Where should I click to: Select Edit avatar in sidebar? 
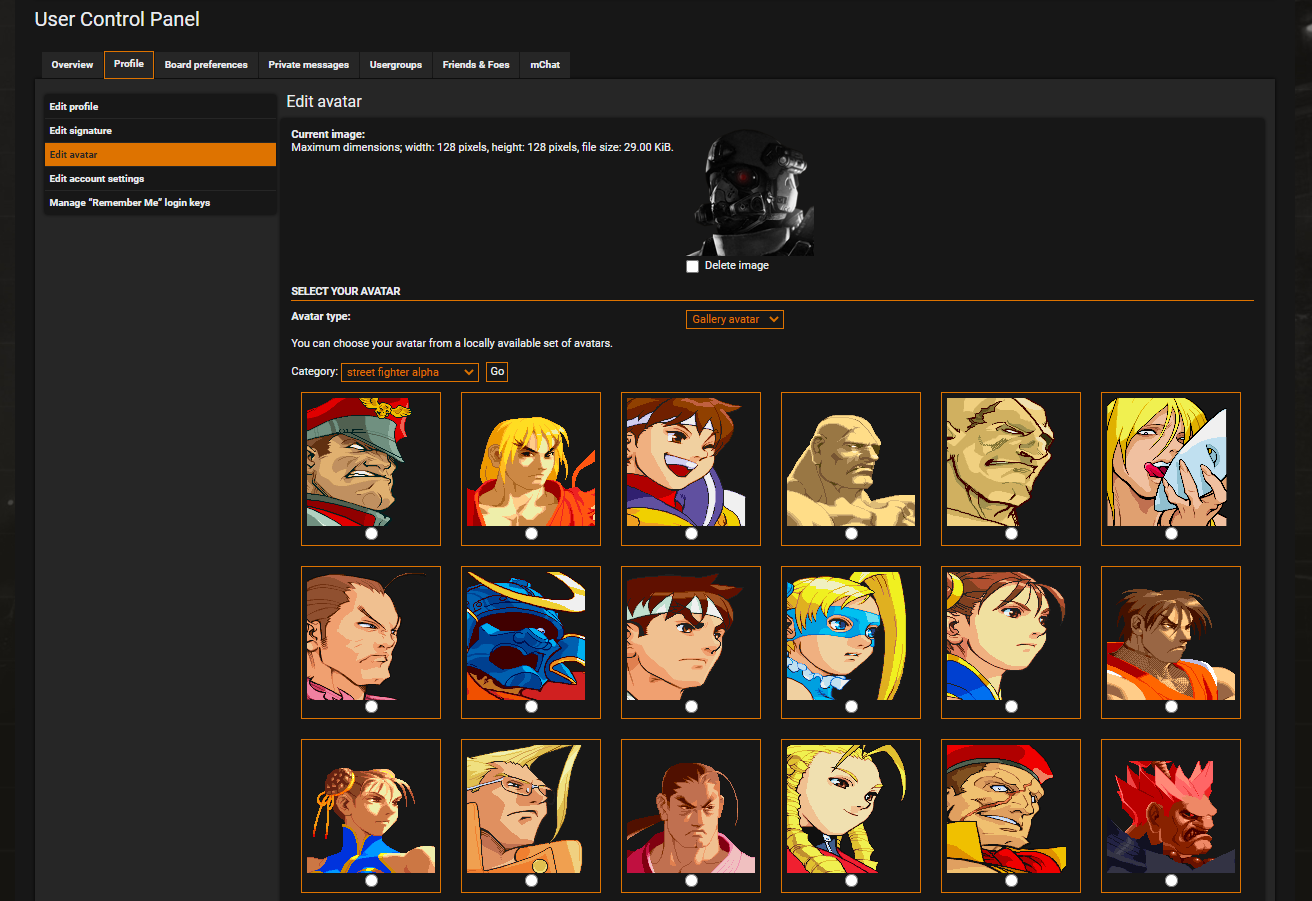click(x=160, y=154)
